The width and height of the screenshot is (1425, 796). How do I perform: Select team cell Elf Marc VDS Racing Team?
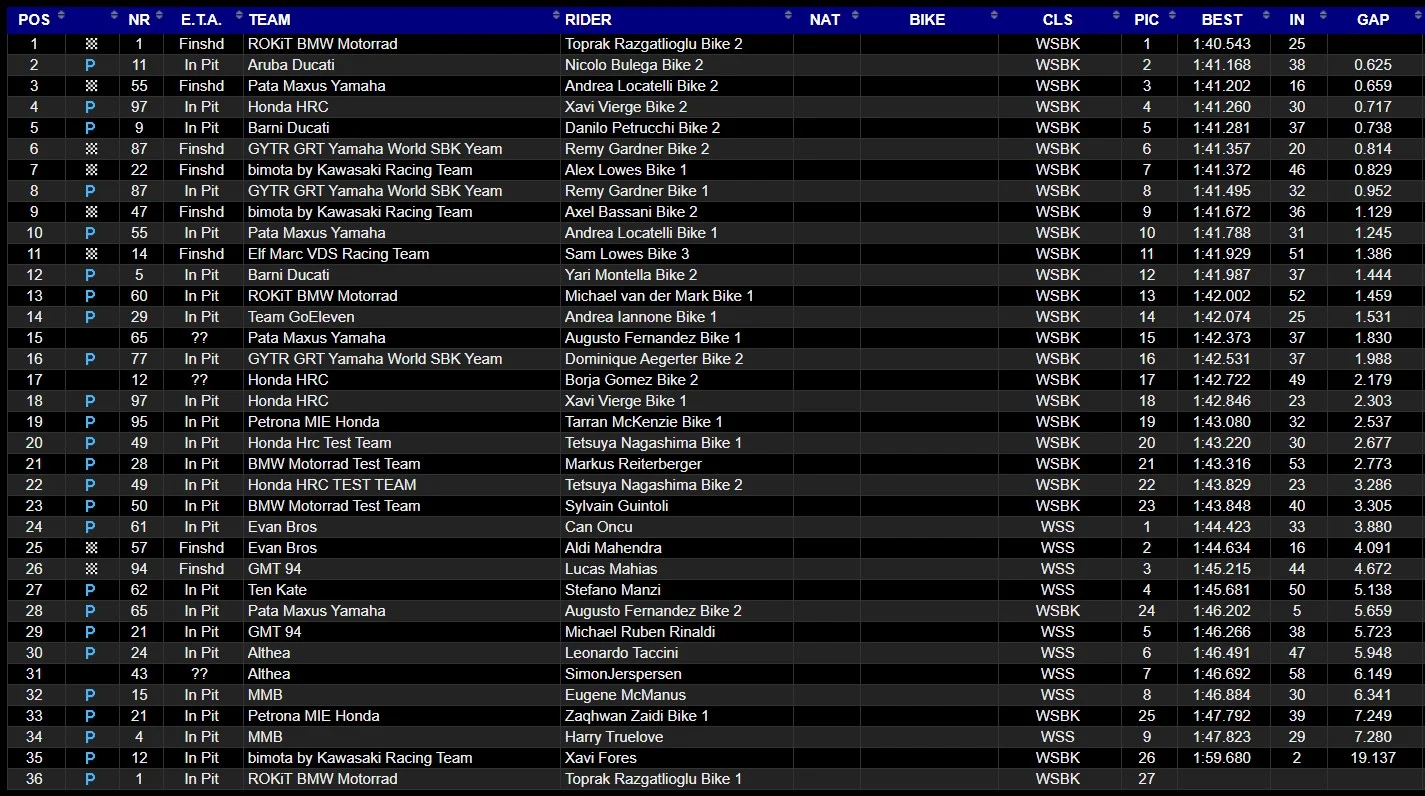click(338, 254)
